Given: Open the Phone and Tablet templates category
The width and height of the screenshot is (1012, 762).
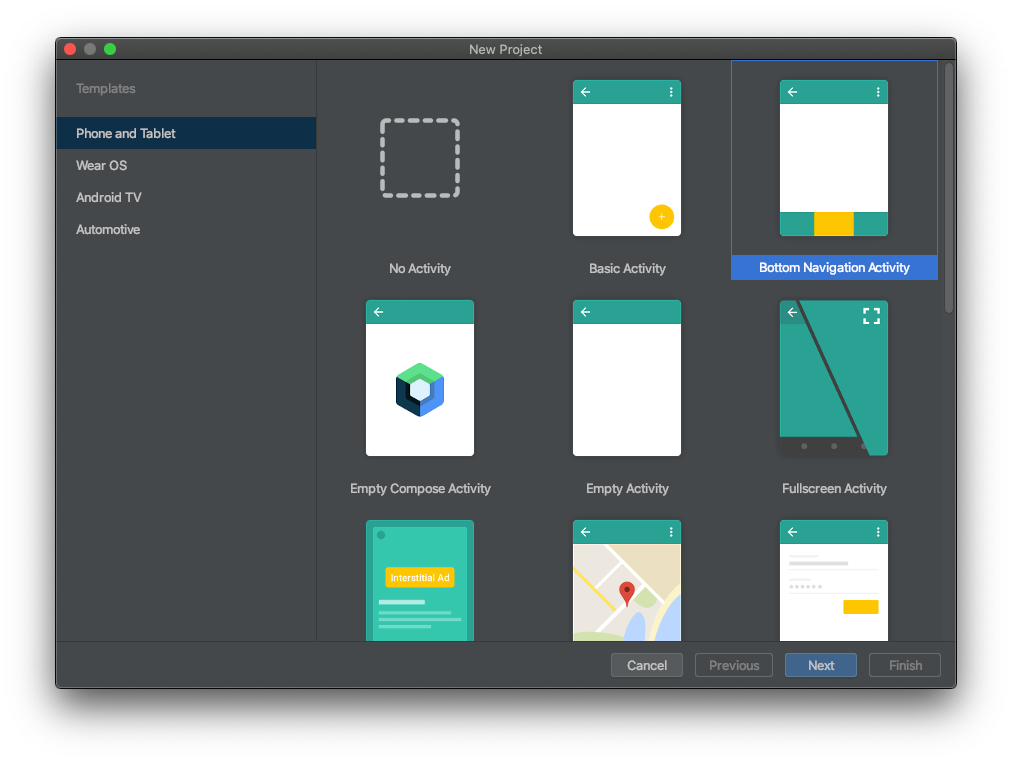Looking at the screenshot, I should (x=186, y=134).
